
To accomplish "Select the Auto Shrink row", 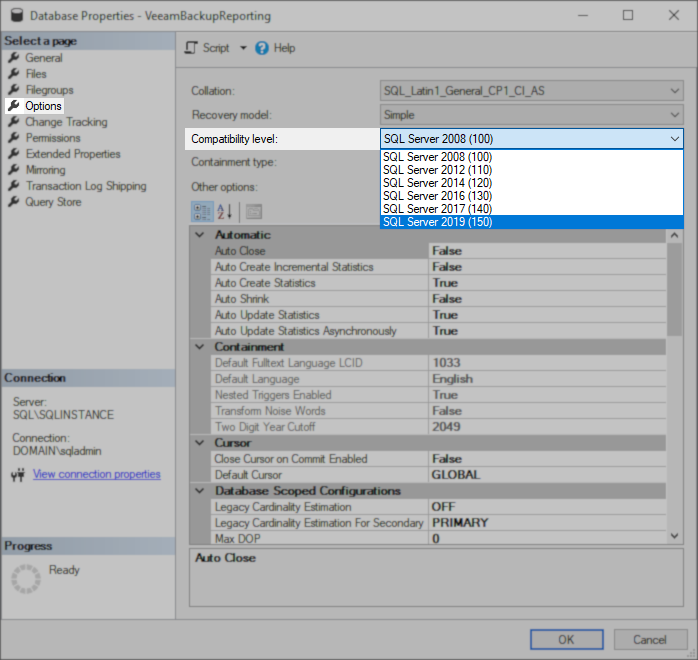I will [438, 299].
